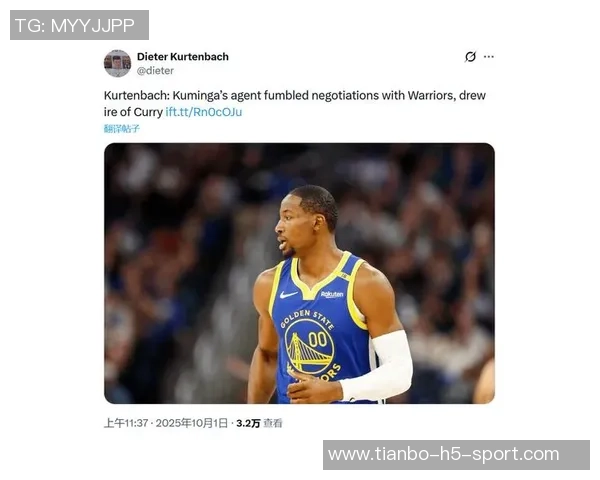Screen dimensions: 600x480
Task: Click the Rakuten sponsor patch on jersey
Action: click(331, 294)
